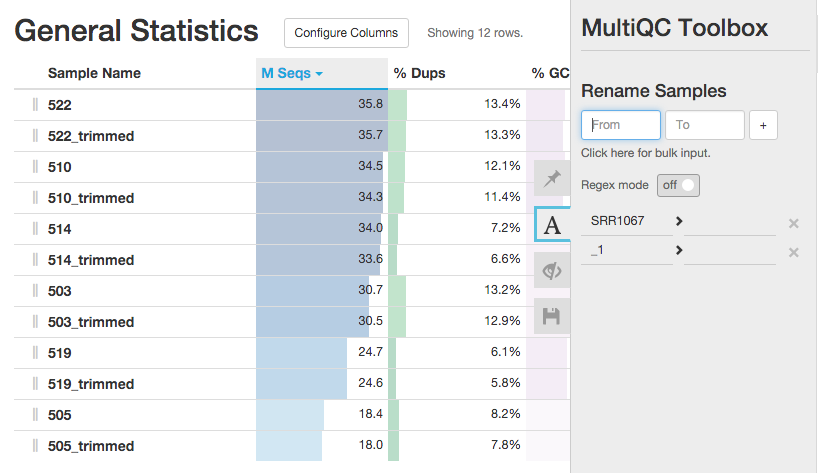818x473 pixels.
Task: Open the hide samples eye toolbox tab
Action: (x=552, y=271)
